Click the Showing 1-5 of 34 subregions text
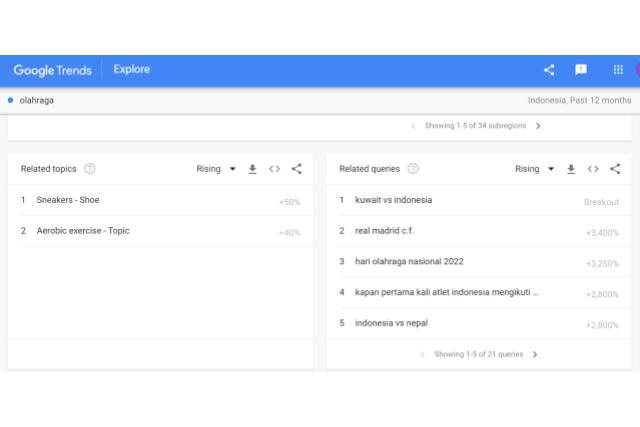Screen dimensions: 640x427 click(x=476, y=126)
